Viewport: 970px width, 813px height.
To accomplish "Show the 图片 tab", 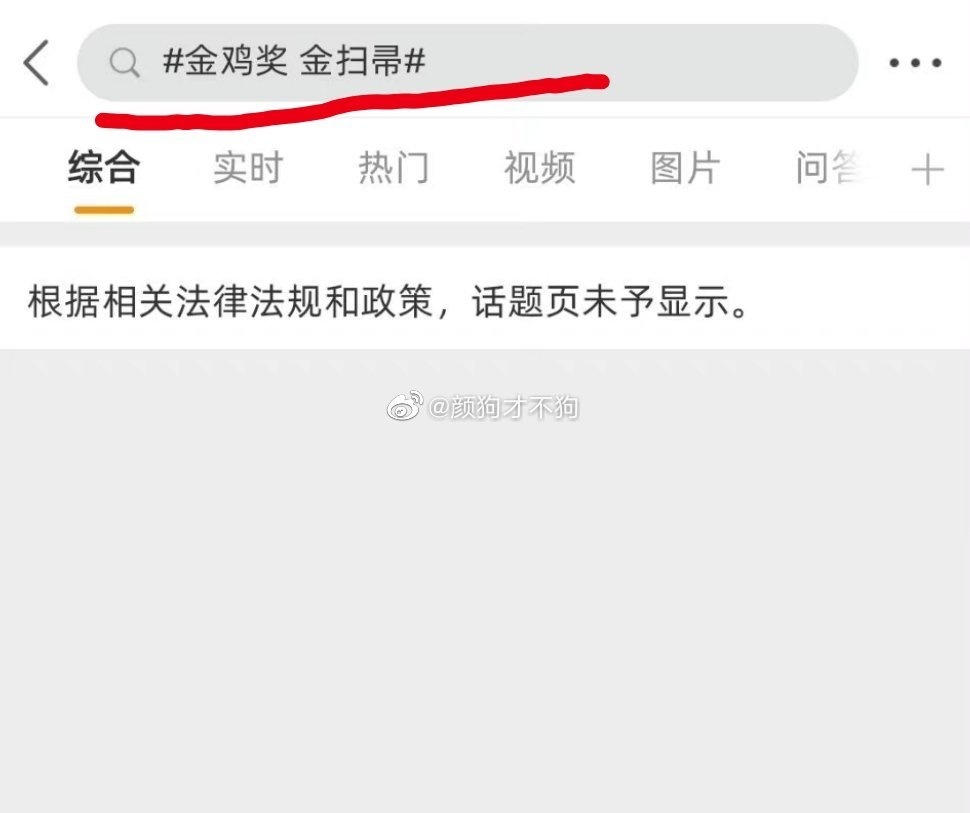I will 685,167.
